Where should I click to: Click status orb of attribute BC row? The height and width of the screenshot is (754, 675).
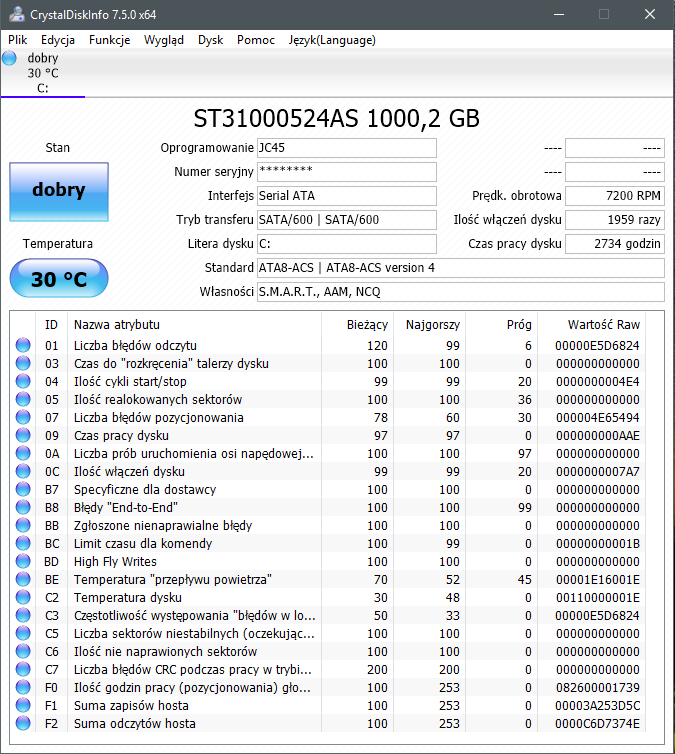(x=23, y=543)
